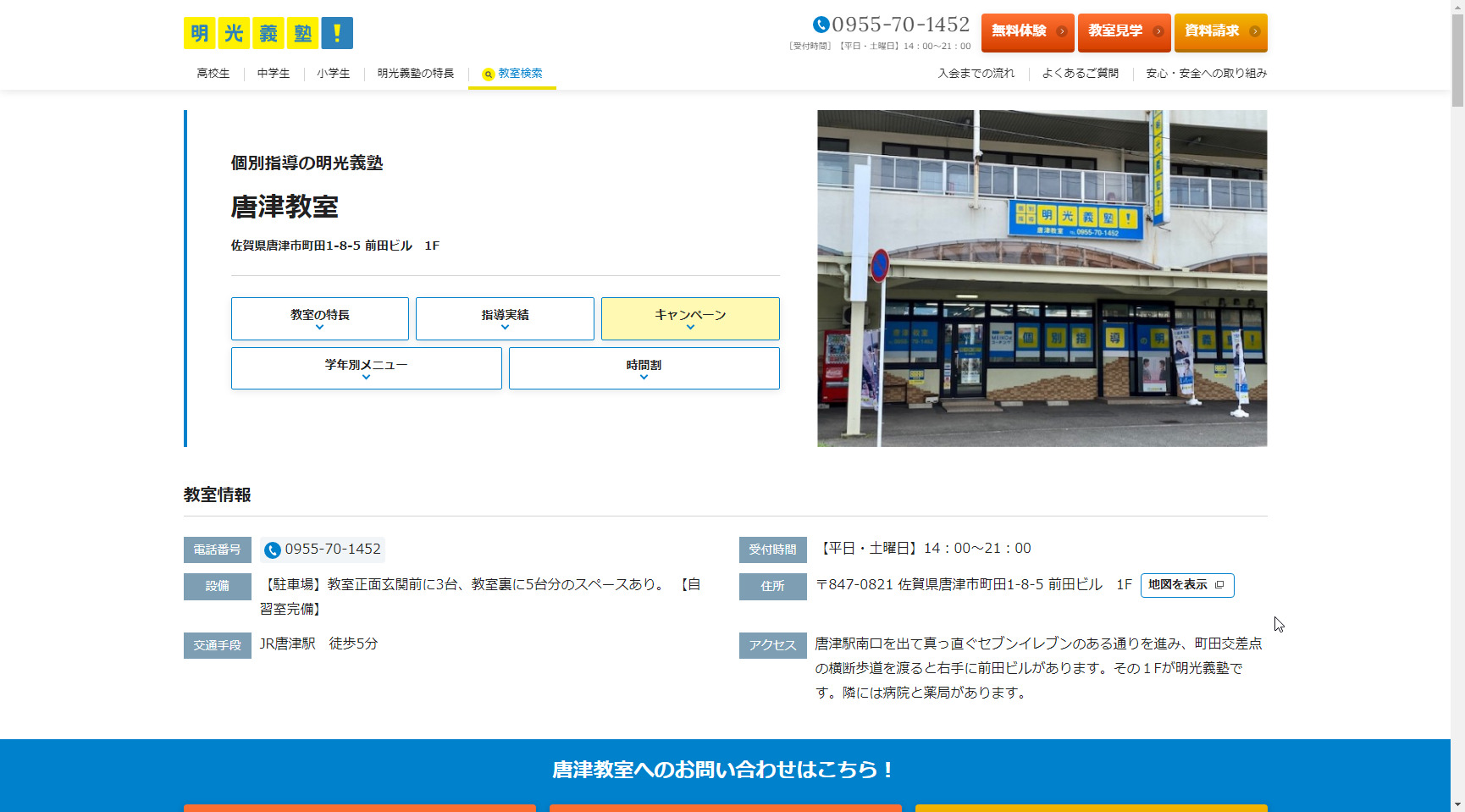Click the 資料請求 button

coord(1221,32)
